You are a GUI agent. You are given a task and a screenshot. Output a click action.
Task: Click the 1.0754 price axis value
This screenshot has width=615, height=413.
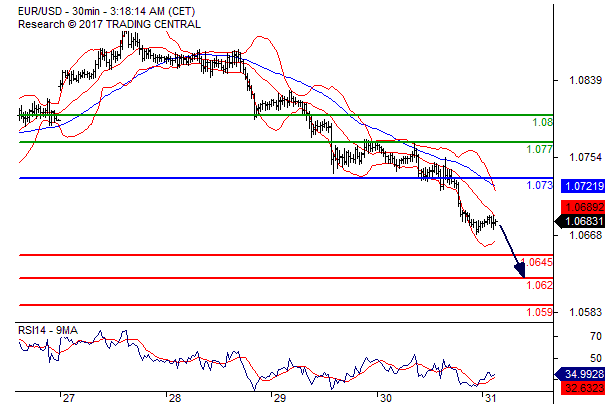[586, 157]
